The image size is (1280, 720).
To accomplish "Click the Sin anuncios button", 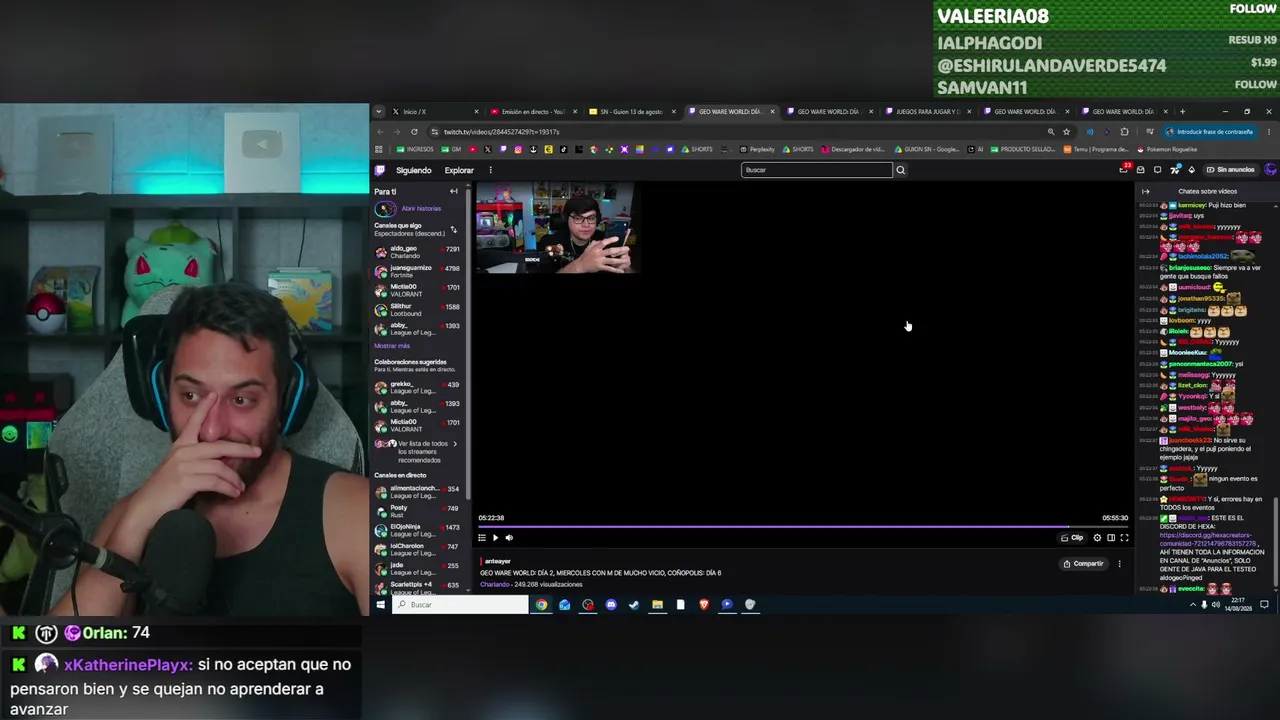I will 1230,170.
